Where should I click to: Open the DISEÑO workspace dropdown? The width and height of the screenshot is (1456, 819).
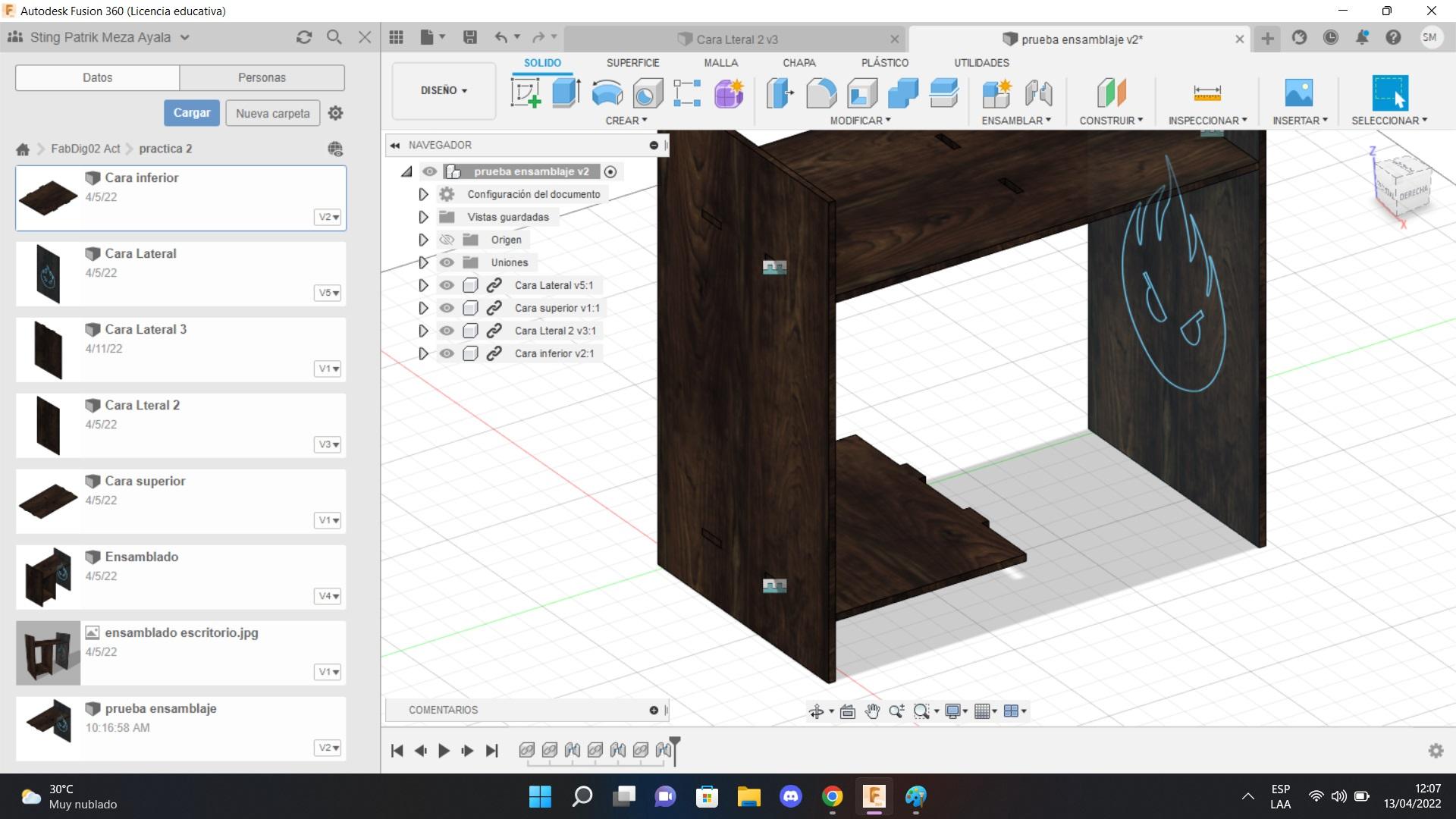[x=444, y=90]
